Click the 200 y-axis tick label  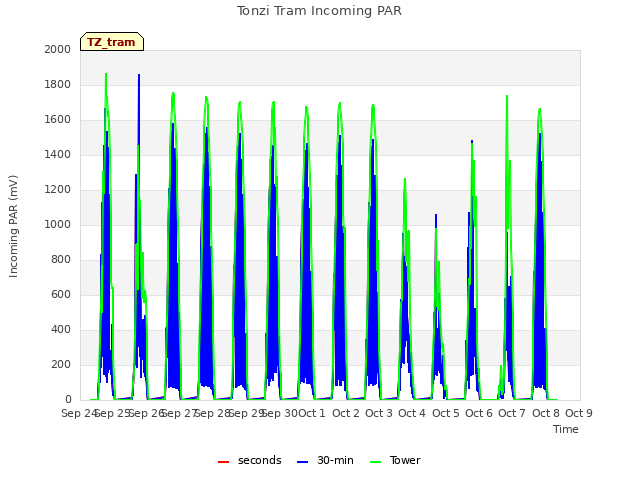click(x=61, y=364)
